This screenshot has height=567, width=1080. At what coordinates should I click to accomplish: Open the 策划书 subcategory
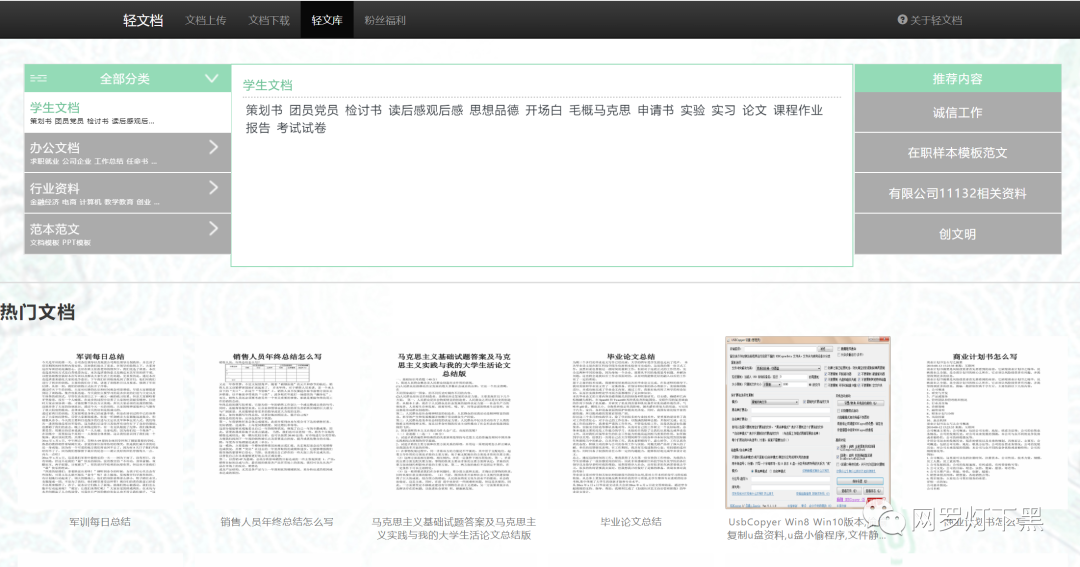(264, 110)
